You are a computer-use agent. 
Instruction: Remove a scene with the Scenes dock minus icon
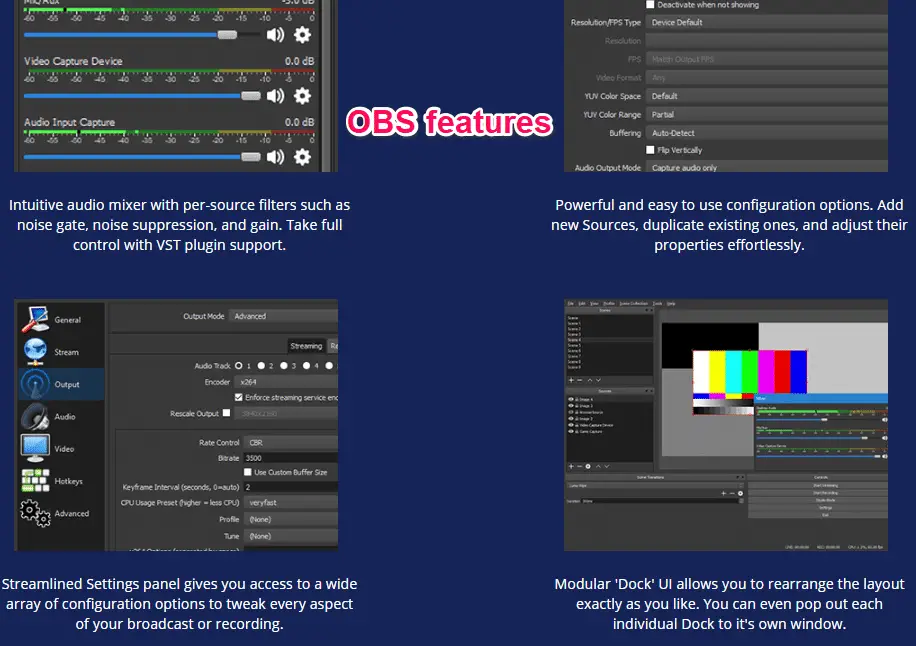(x=580, y=380)
